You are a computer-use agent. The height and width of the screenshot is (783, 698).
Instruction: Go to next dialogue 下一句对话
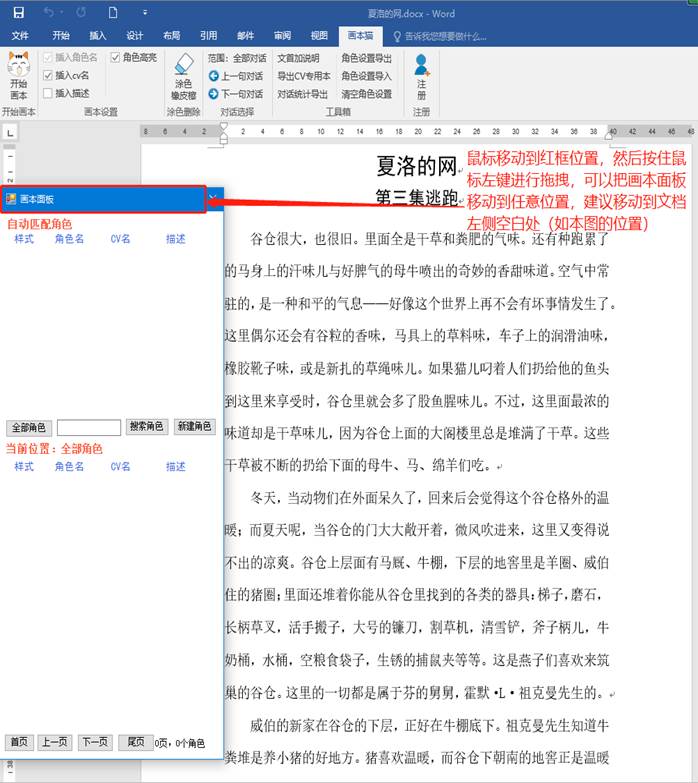(x=236, y=94)
